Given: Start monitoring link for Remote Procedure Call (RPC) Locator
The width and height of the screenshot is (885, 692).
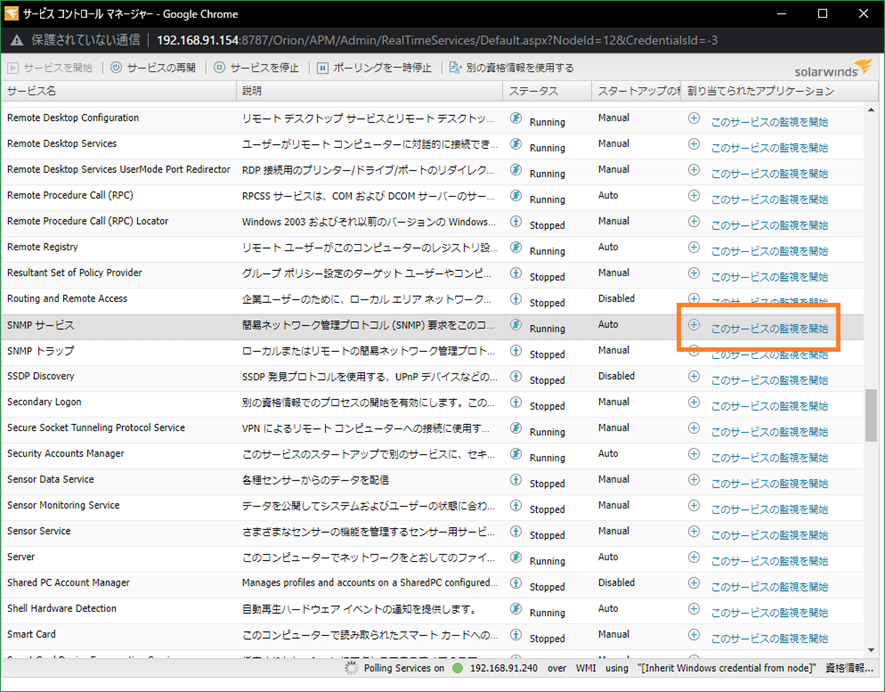Looking at the screenshot, I should point(769,226).
